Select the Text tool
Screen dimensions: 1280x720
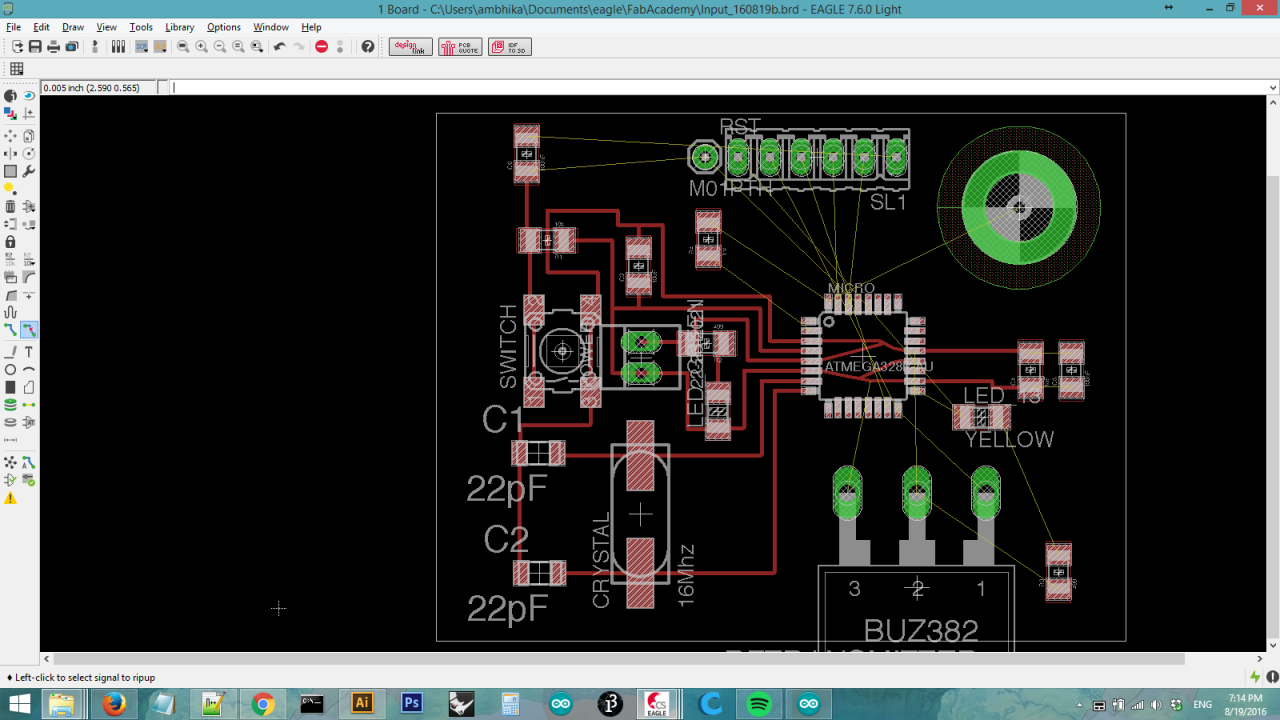point(29,351)
